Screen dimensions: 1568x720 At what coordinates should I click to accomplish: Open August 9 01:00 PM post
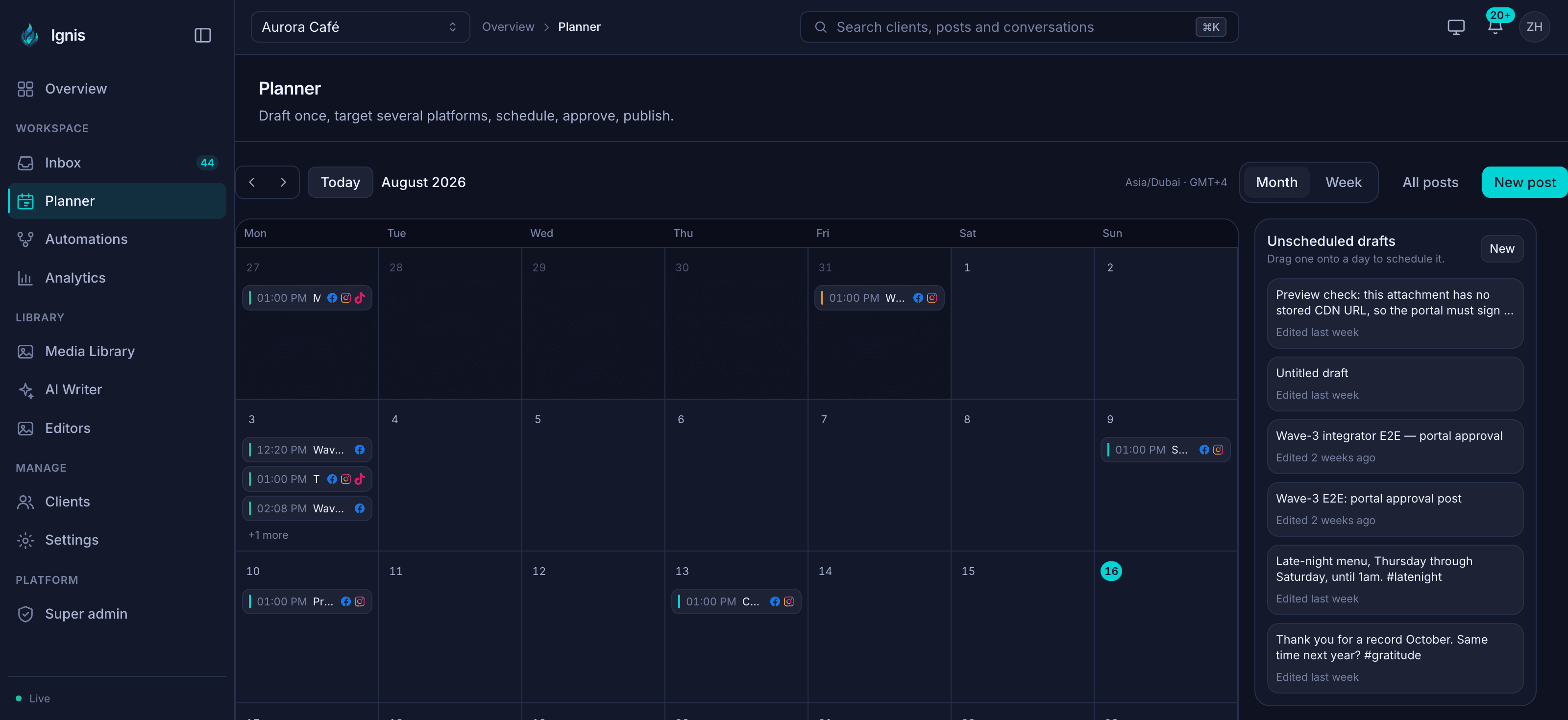pos(1165,450)
